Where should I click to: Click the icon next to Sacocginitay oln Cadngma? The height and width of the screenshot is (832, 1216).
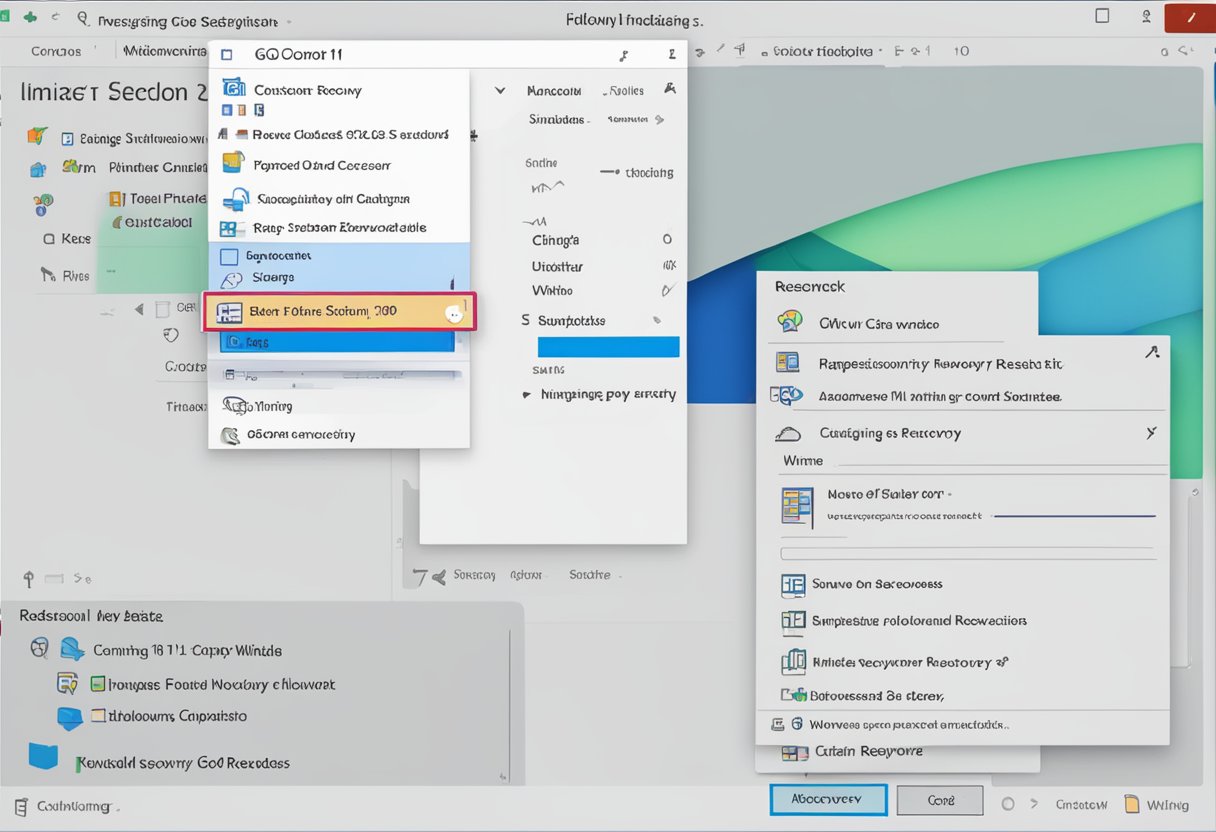235,198
